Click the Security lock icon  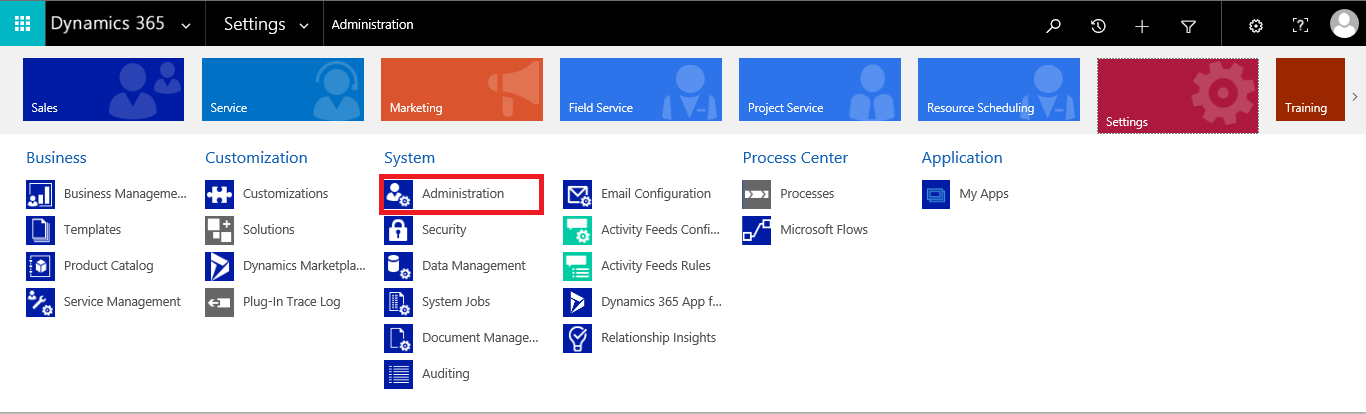398,230
